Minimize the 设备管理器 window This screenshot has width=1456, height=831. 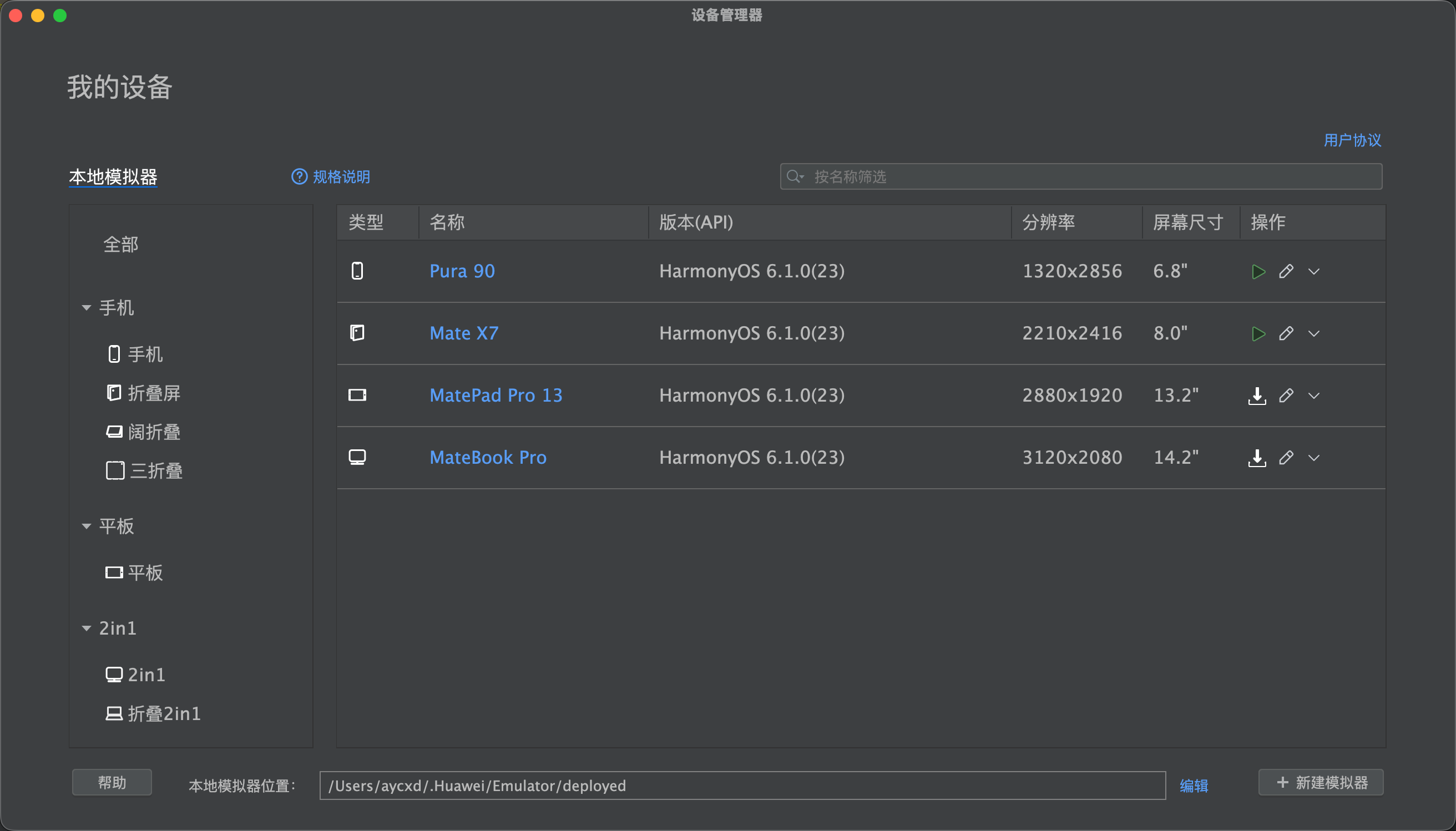click(38, 16)
